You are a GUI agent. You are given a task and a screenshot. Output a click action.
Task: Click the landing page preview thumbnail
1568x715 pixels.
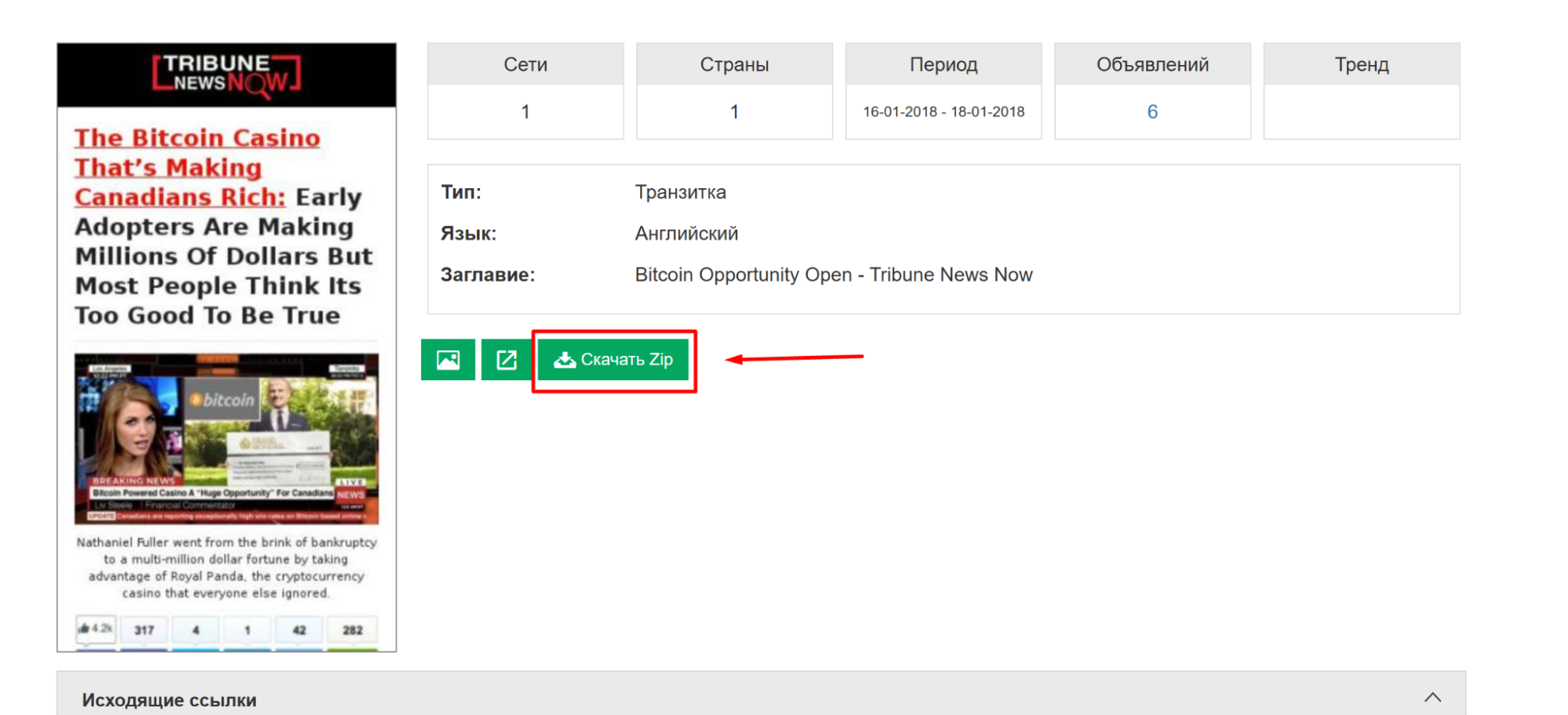click(x=227, y=347)
